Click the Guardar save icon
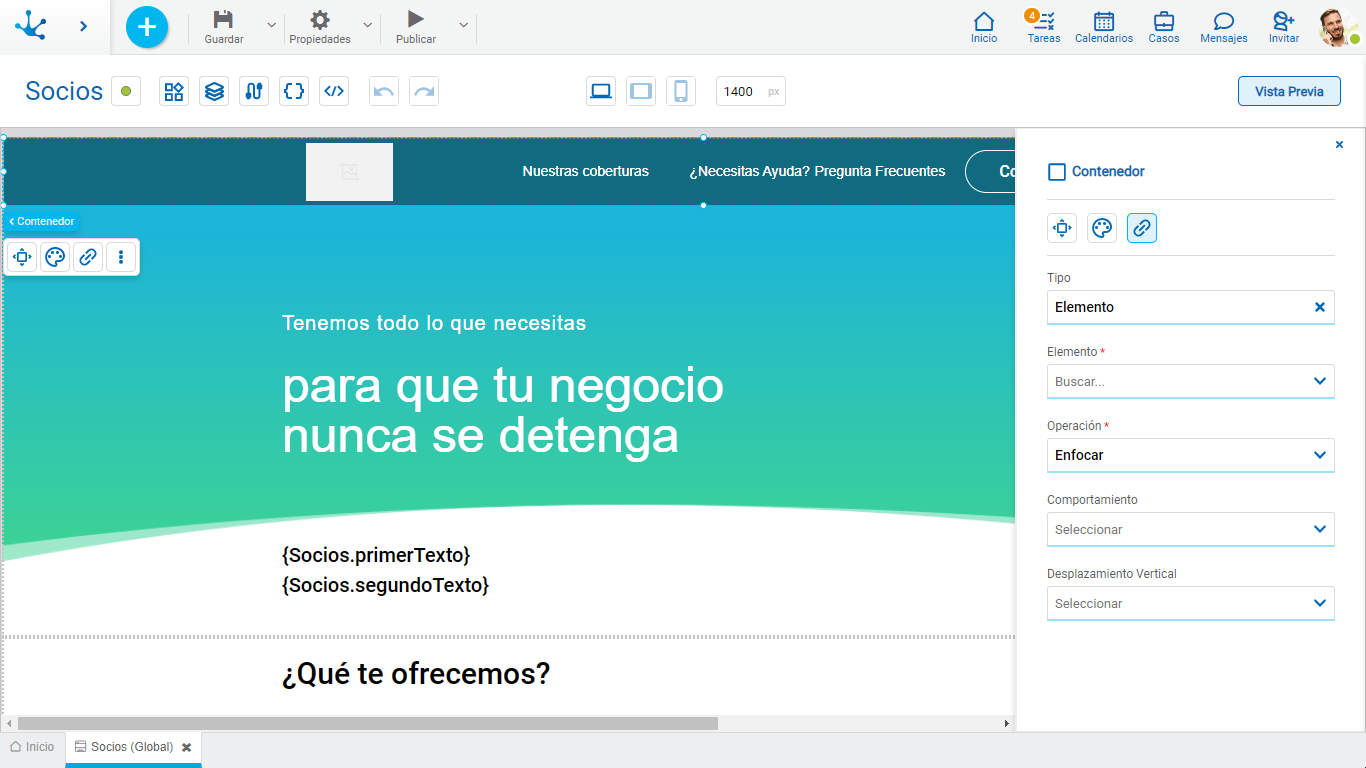This screenshot has height=768, width=1366. [x=224, y=20]
